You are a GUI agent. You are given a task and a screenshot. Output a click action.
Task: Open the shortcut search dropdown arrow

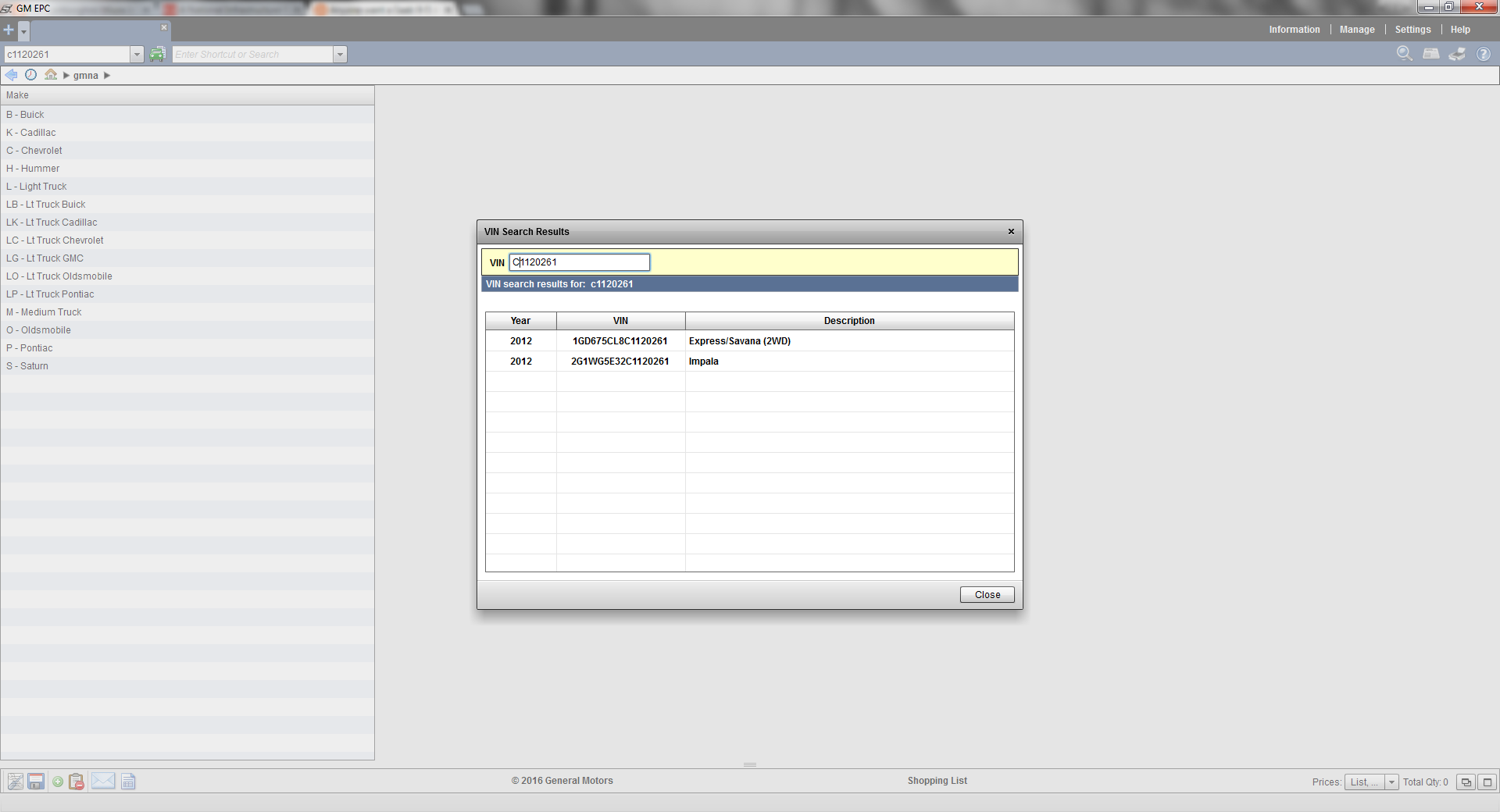[340, 55]
